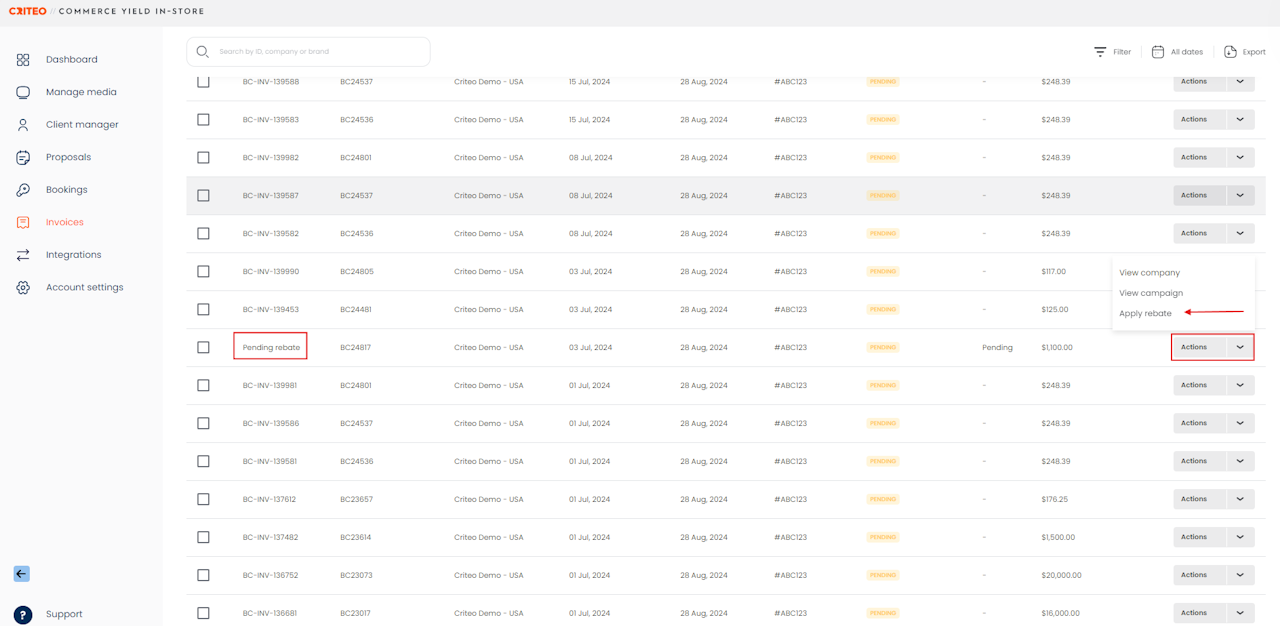Viewport: 1280px width, 626px height.
Task: Select View campaign menu option
Action: pos(1150,293)
